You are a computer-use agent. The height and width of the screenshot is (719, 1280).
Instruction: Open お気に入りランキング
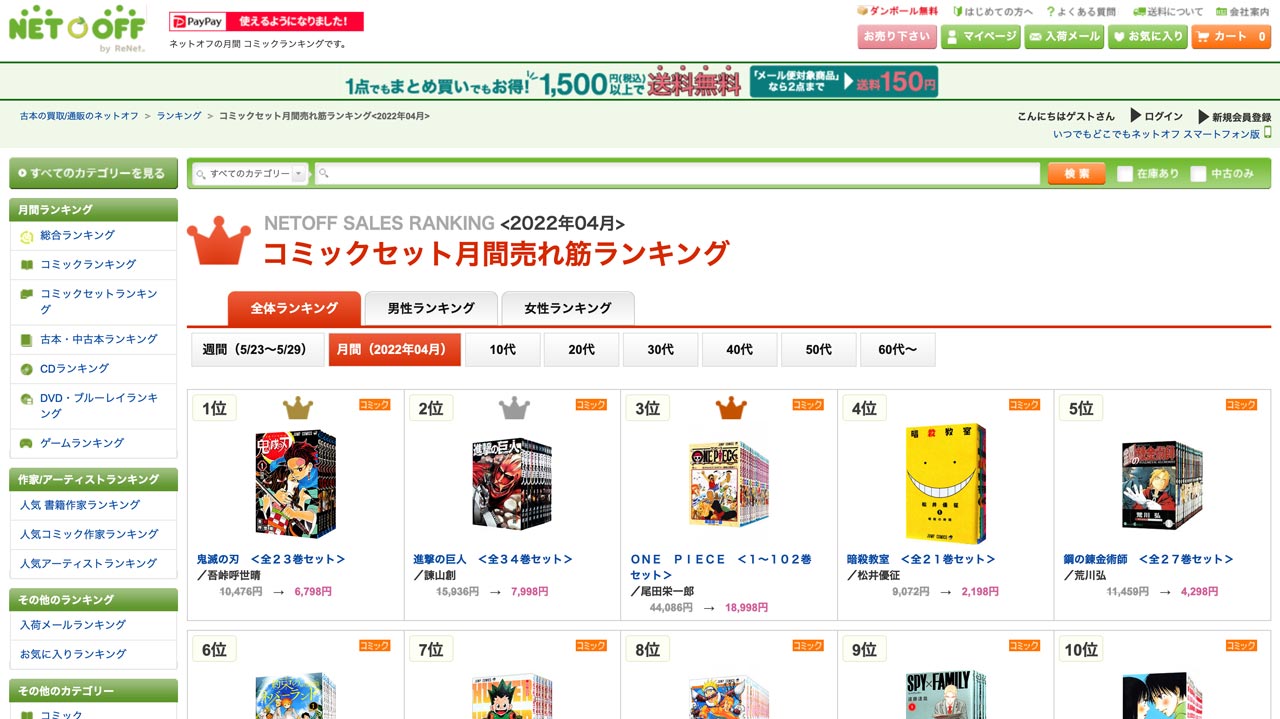click(x=73, y=653)
